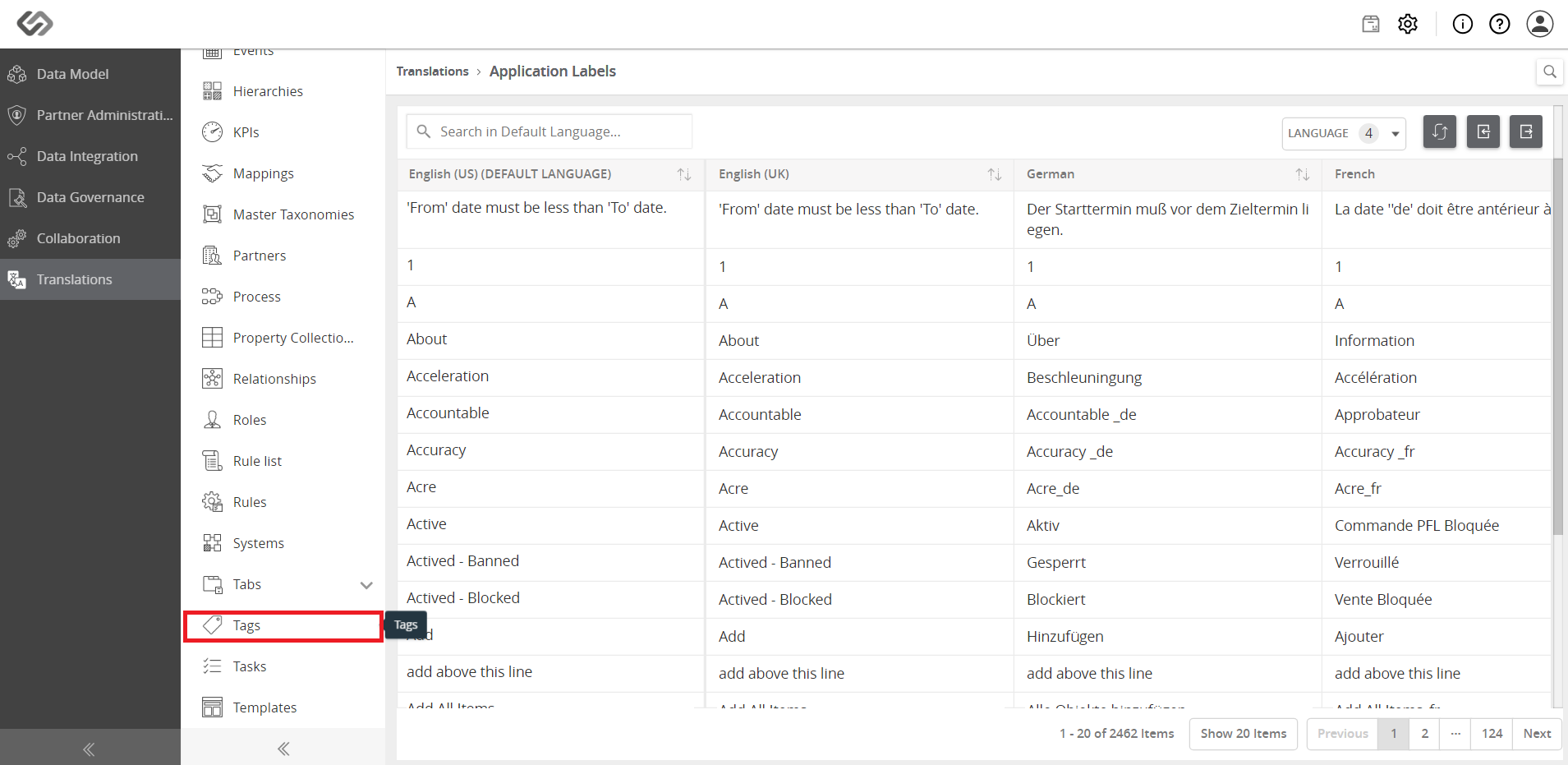Click the Process icon
Screen dimensions: 1568x765
[212, 297]
